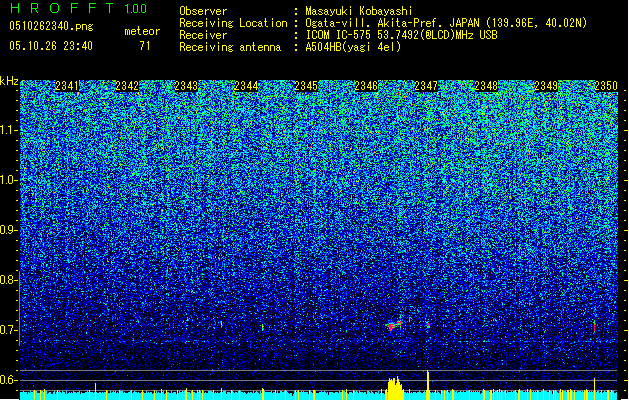
Task: Click the Observer label
Action: [x=203, y=11]
